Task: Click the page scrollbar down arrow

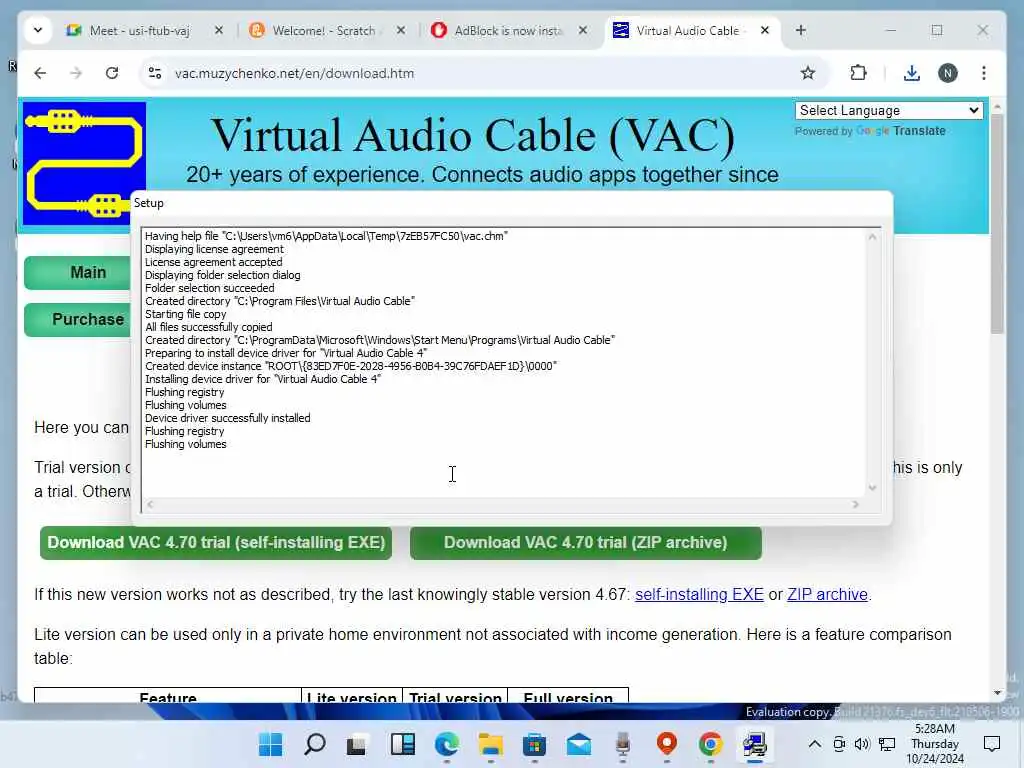Action: 997,693
